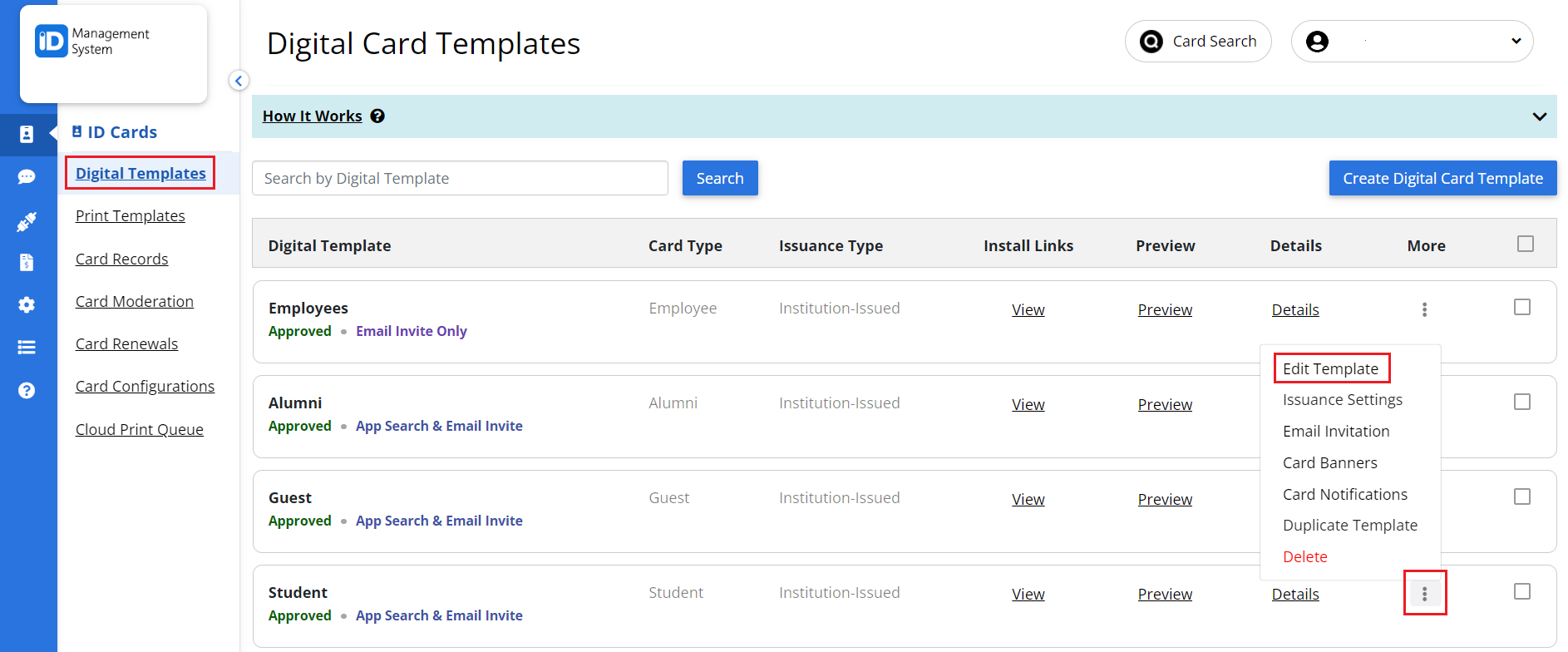Screen dimensions: 1568x652
Task: Open the More menu for Student row
Action: [1424, 594]
